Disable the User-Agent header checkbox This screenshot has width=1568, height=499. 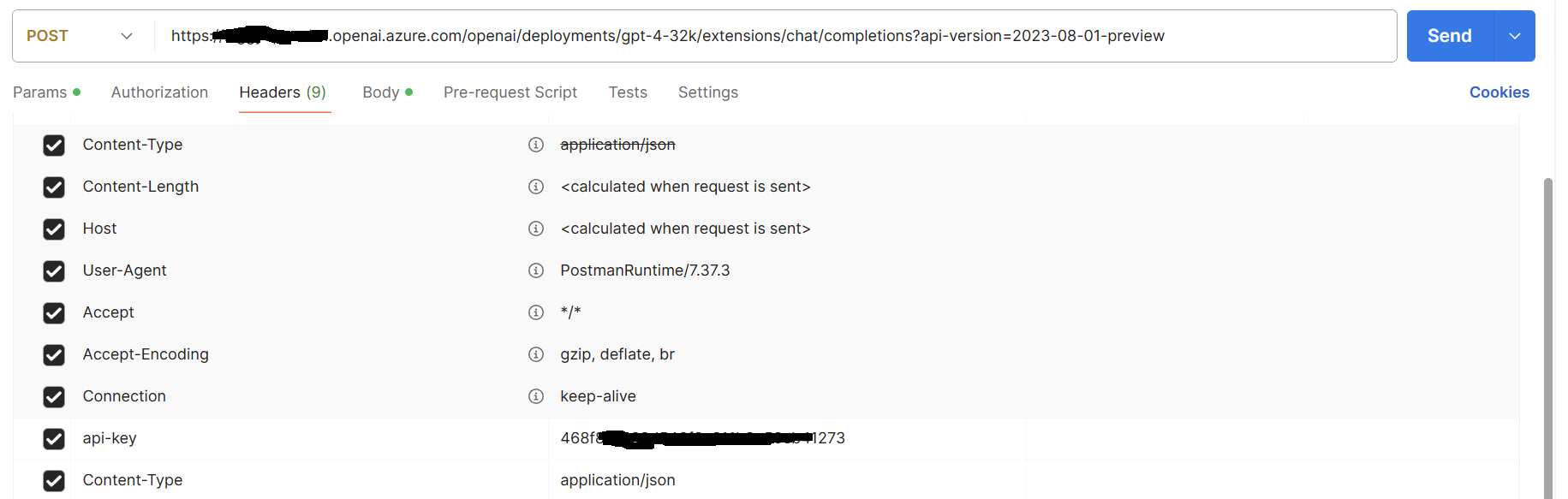[x=54, y=271]
